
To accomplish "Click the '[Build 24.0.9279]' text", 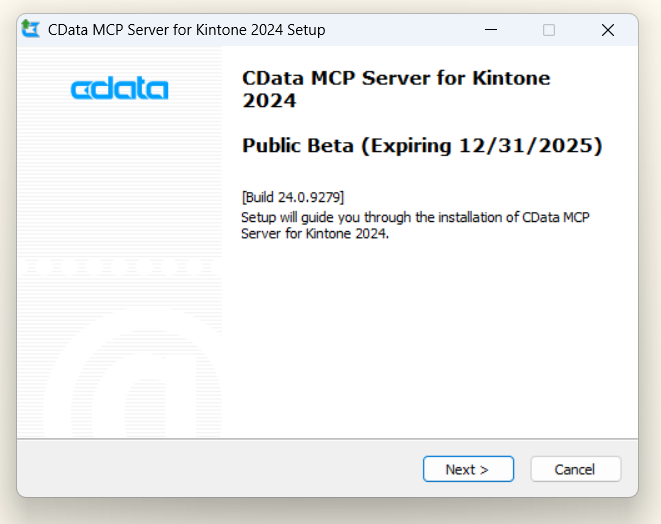I will pos(293,197).
